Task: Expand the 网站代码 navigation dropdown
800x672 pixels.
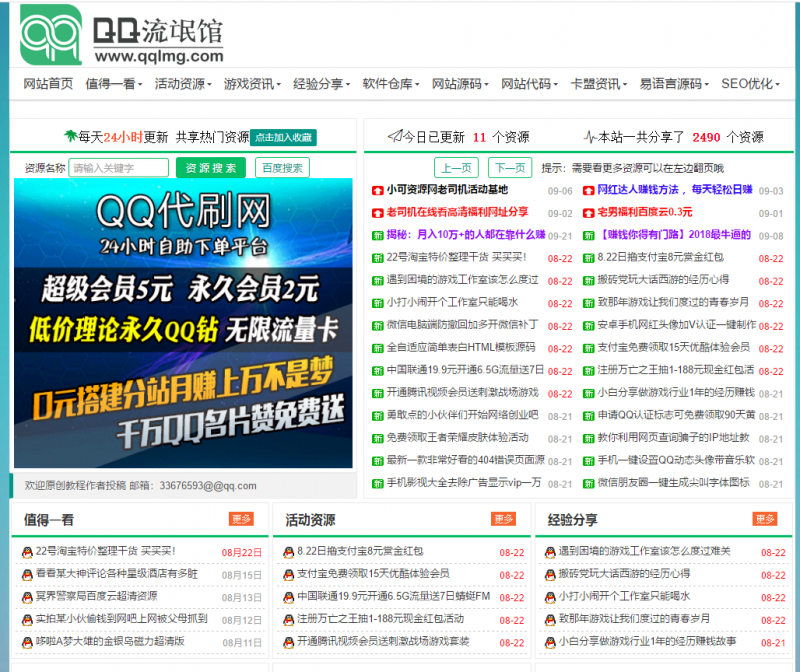Action: (530, 84)
